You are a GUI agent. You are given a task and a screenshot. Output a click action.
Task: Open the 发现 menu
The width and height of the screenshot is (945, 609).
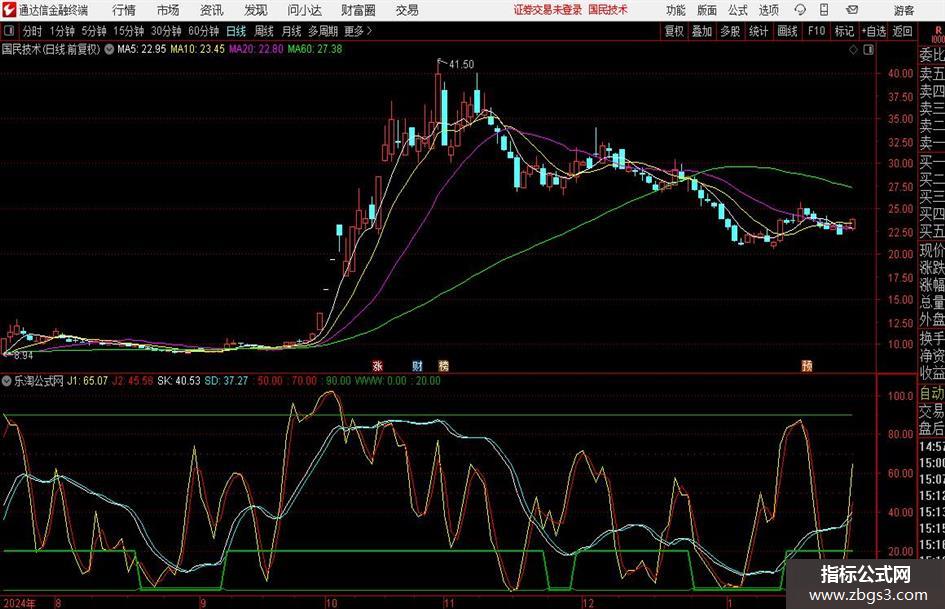coord(256,10)
